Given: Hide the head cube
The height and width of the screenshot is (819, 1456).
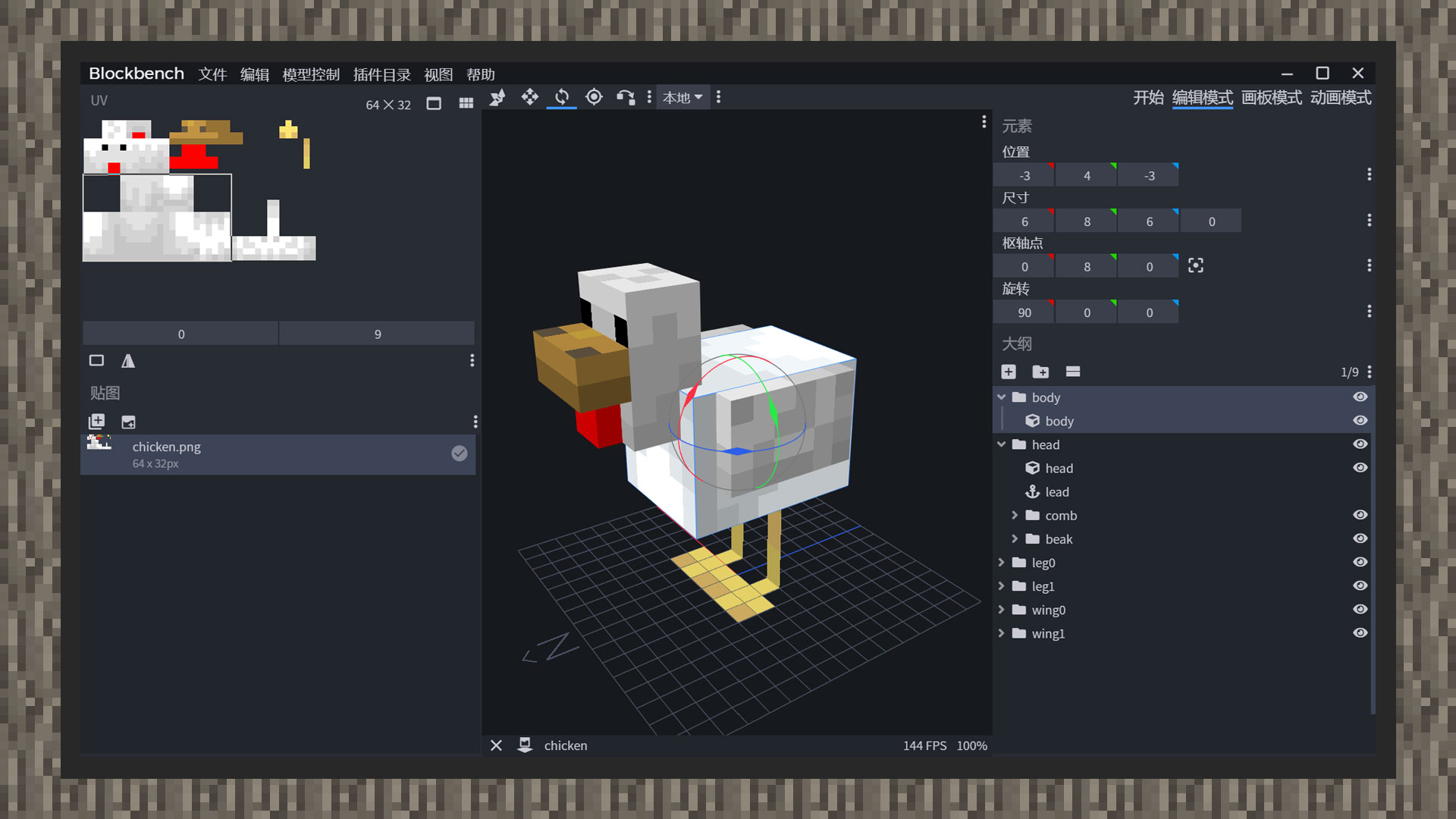Looking at the screenshot, I should (1360, 467).
